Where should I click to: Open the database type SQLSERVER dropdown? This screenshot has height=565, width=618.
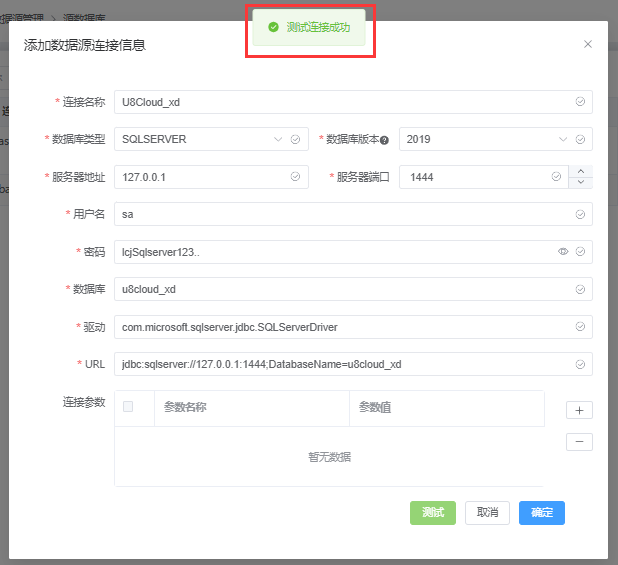pyautogui.click(x=278, y=139)
